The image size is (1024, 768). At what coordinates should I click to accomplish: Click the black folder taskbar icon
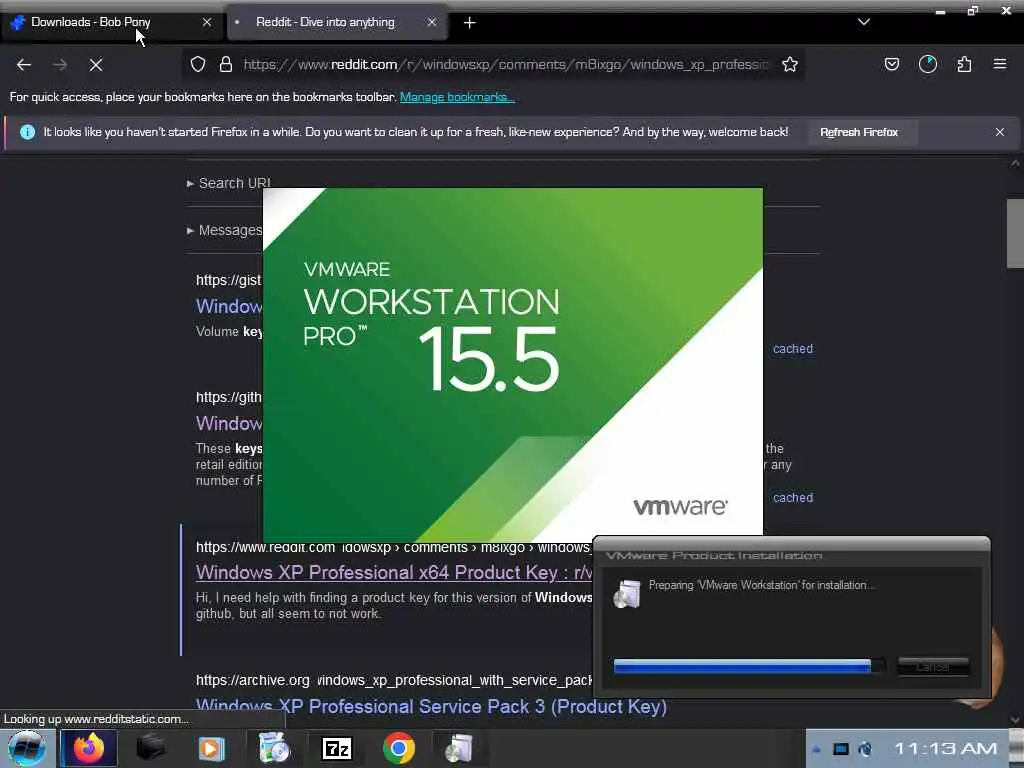point(150,748)
